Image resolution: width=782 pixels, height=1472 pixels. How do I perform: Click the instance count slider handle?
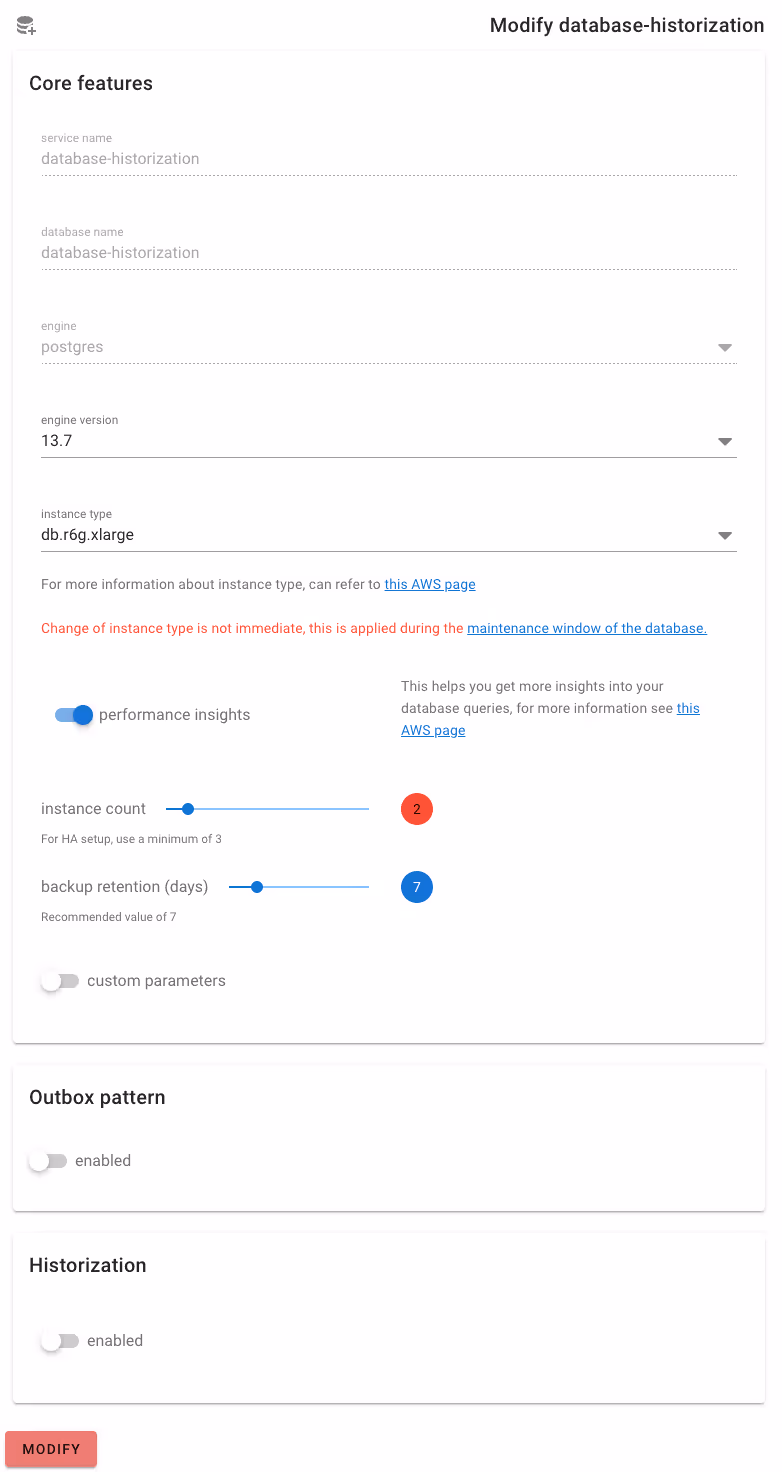[187, 809]
